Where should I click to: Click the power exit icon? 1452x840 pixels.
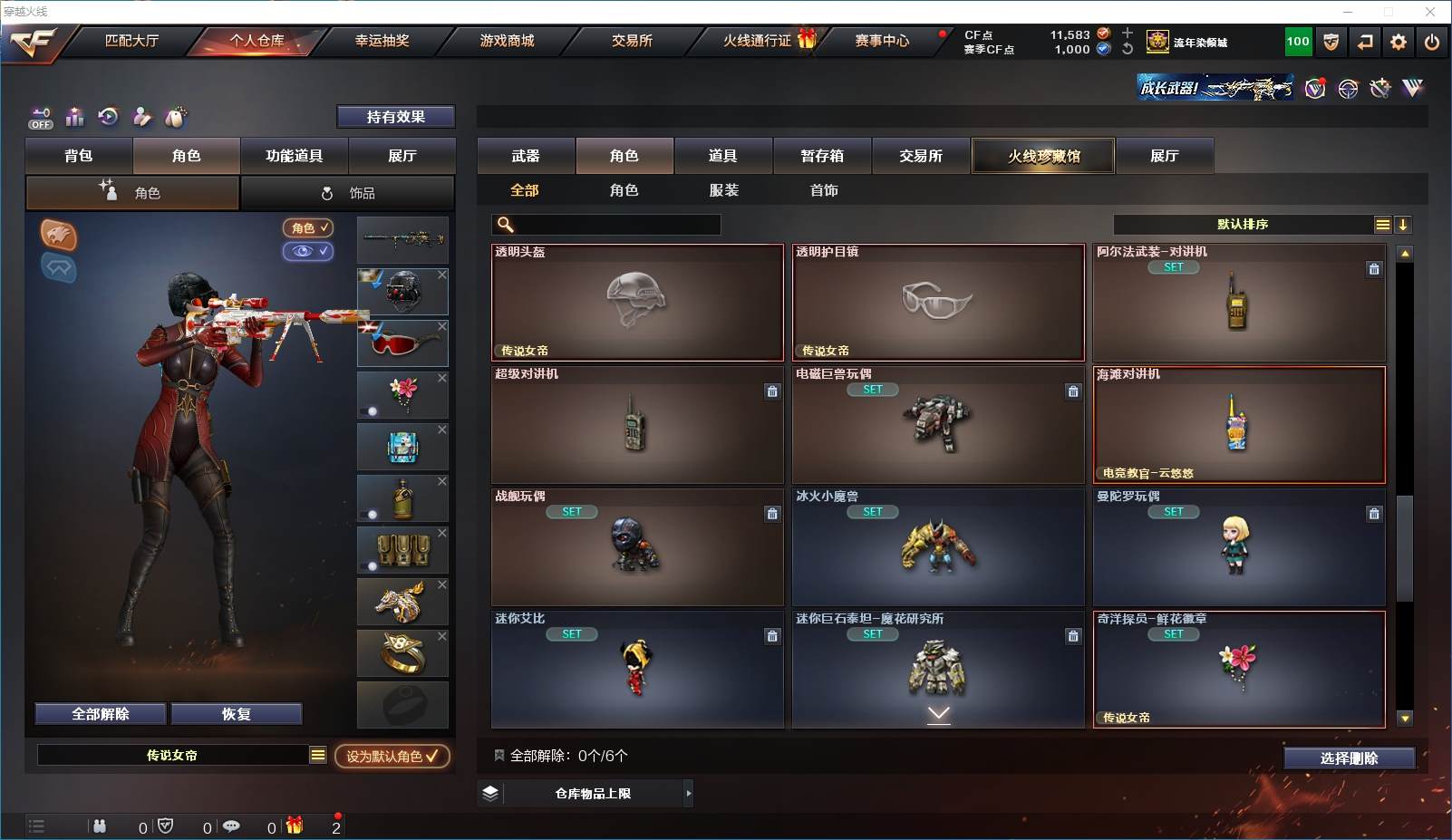point(1432,42)
